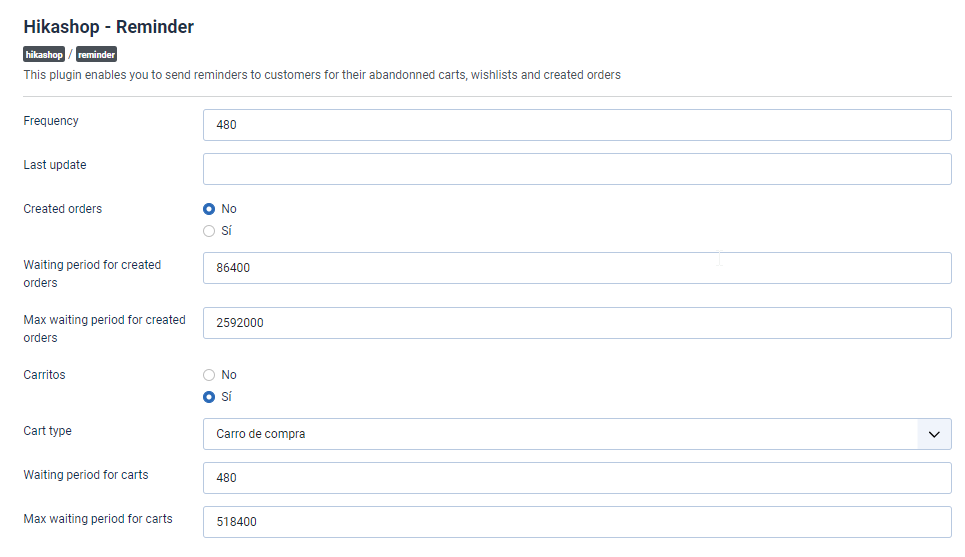Click the Max waiting period for created orders field
The height and width of the screenshot is (557, 965).
[x=577, y=323]
